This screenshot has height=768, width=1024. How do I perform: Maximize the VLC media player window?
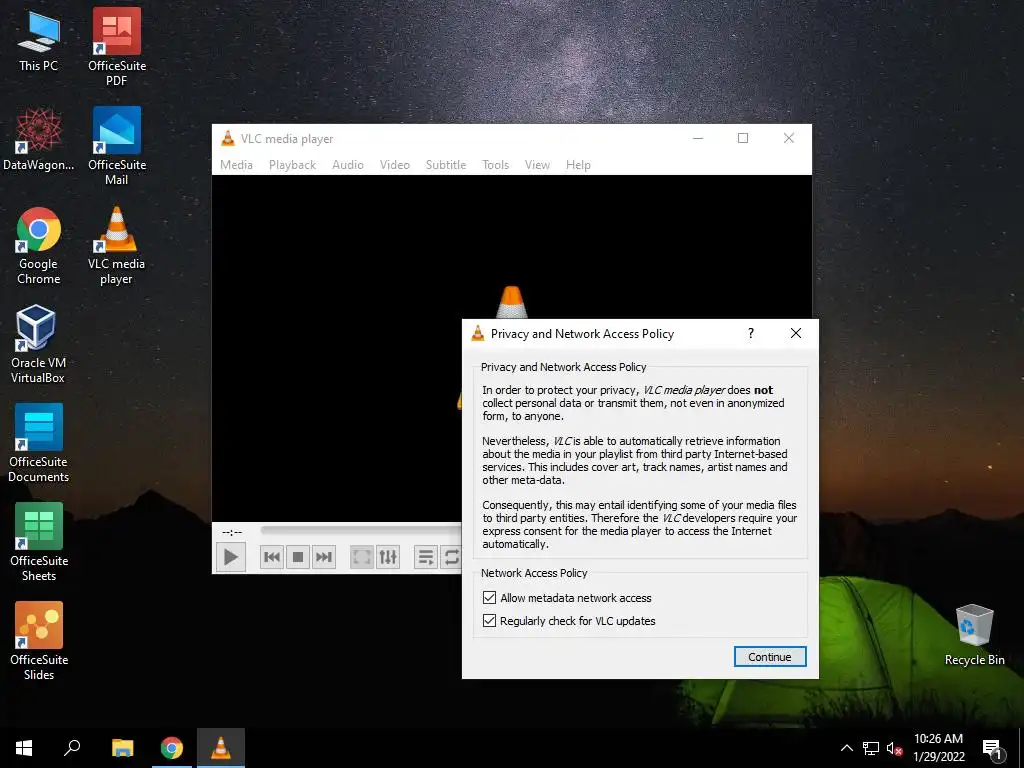[x=743, y=138]
